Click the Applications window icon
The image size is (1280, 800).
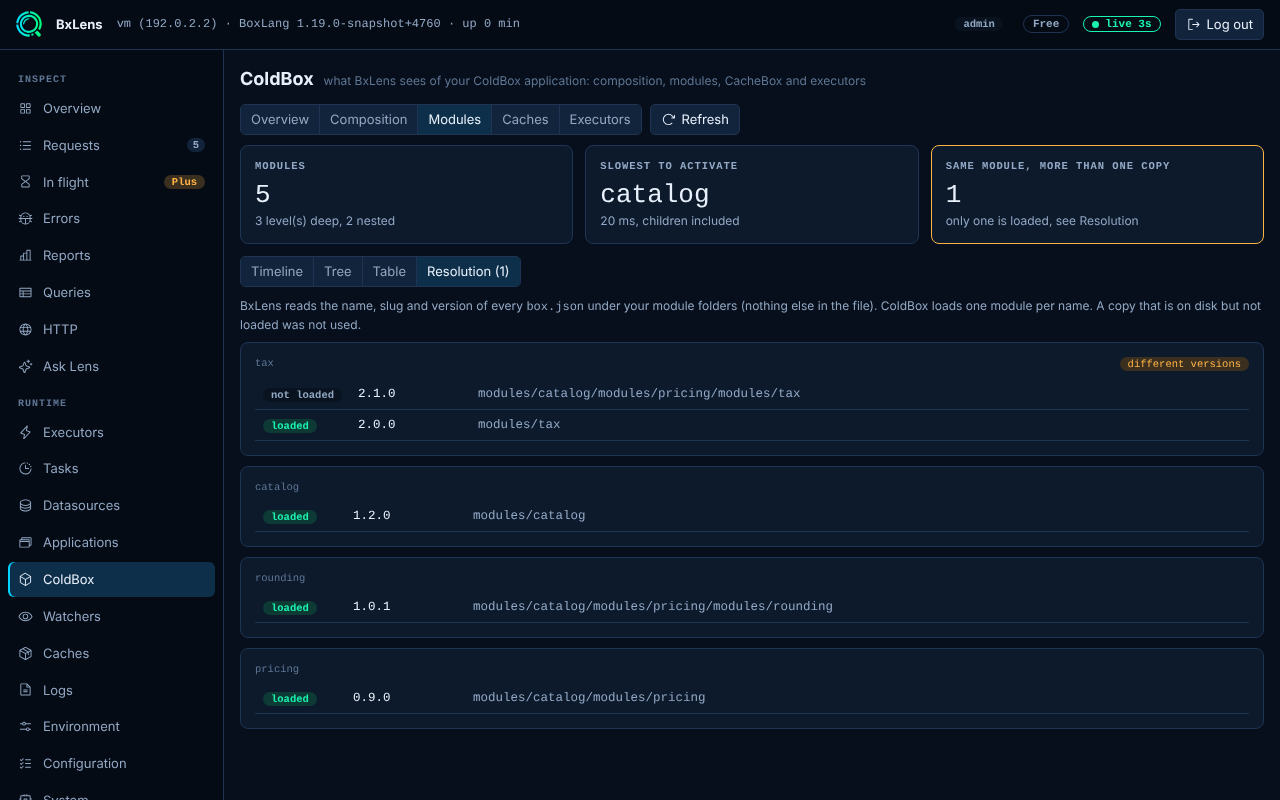[26, 542]
